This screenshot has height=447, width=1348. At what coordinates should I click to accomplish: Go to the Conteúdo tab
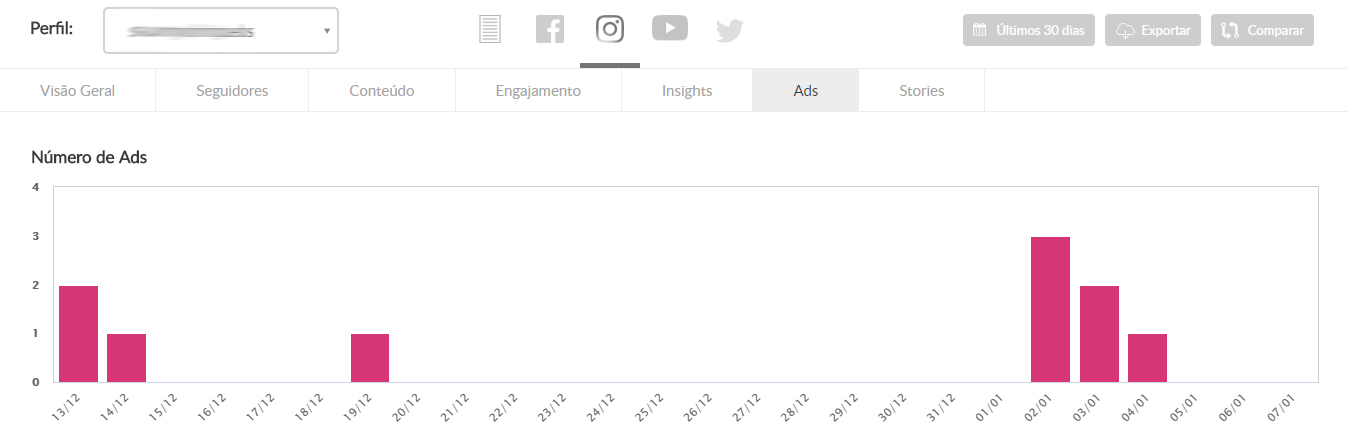(382, 91)
